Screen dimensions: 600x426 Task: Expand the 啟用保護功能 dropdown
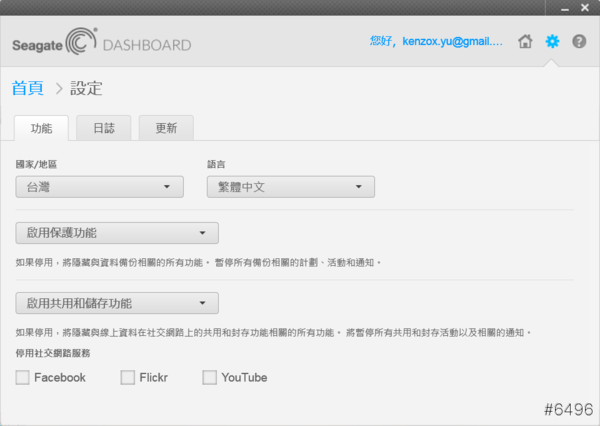click(x=117, y=233)
